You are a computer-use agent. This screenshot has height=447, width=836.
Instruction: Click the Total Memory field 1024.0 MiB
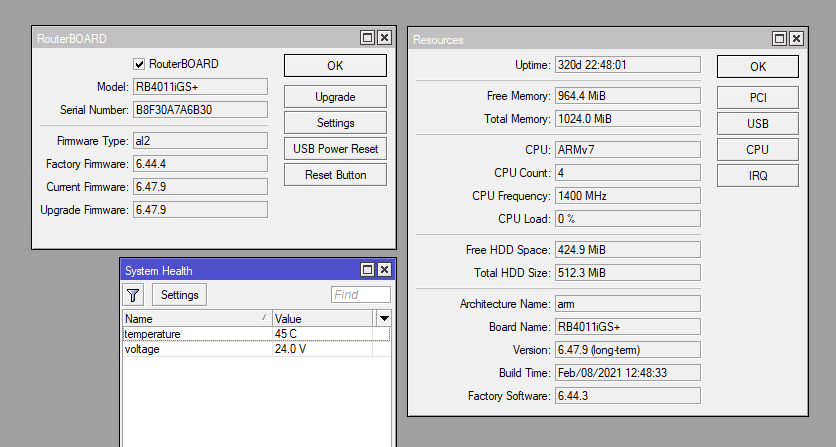coord(628,118)
